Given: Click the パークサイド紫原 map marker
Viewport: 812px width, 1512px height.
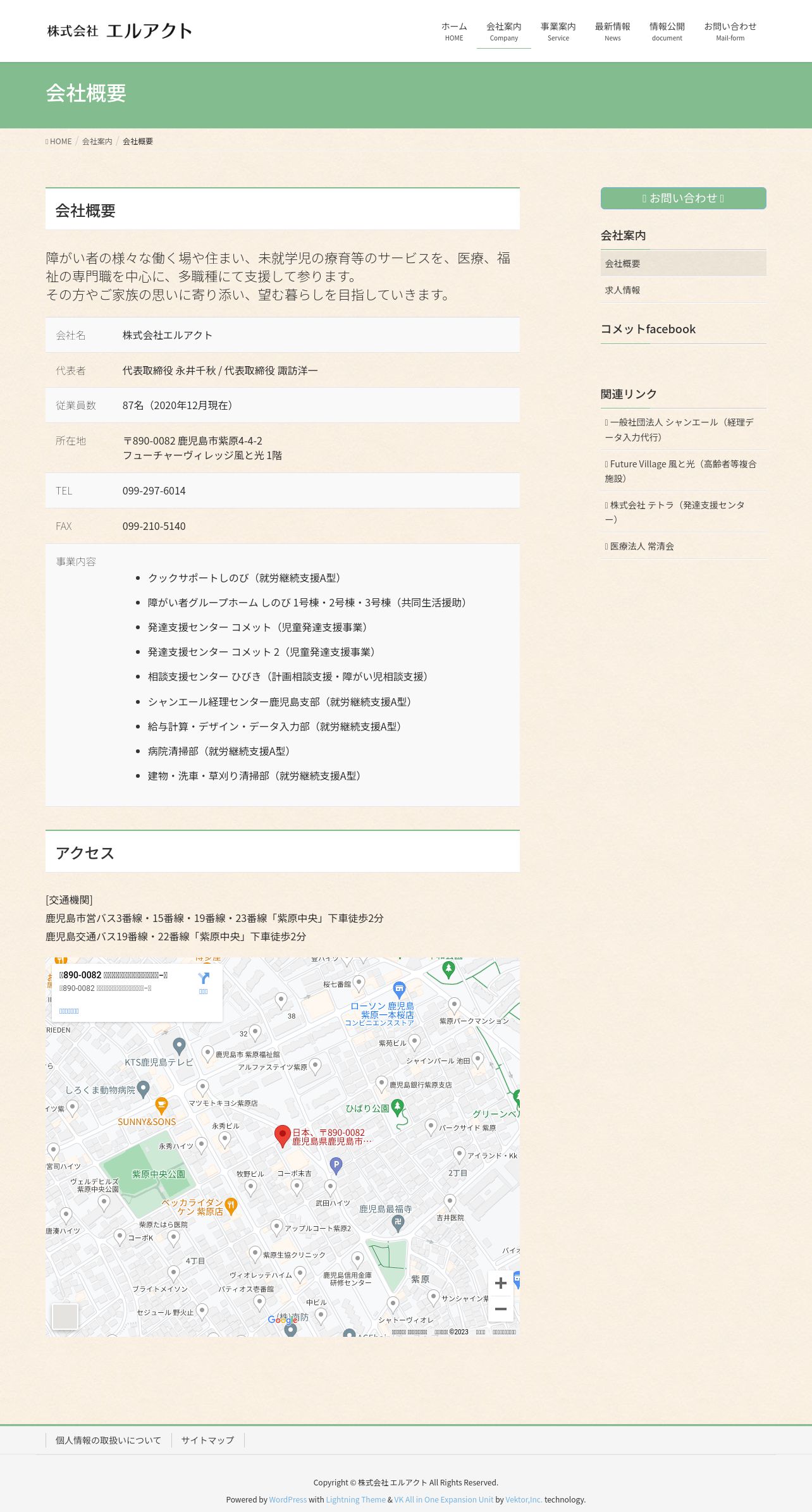Looking at the screenshot, I should coord(431,1127).
